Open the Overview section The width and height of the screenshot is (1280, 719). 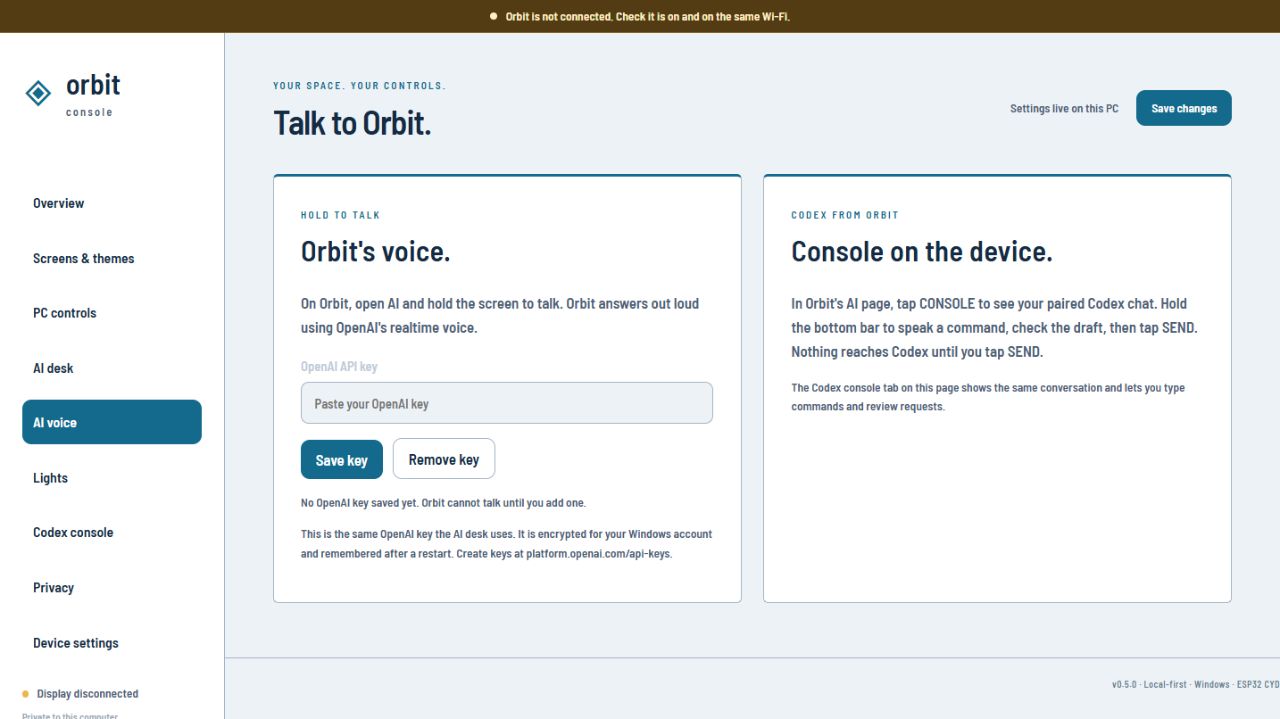(x=111, y=203)
